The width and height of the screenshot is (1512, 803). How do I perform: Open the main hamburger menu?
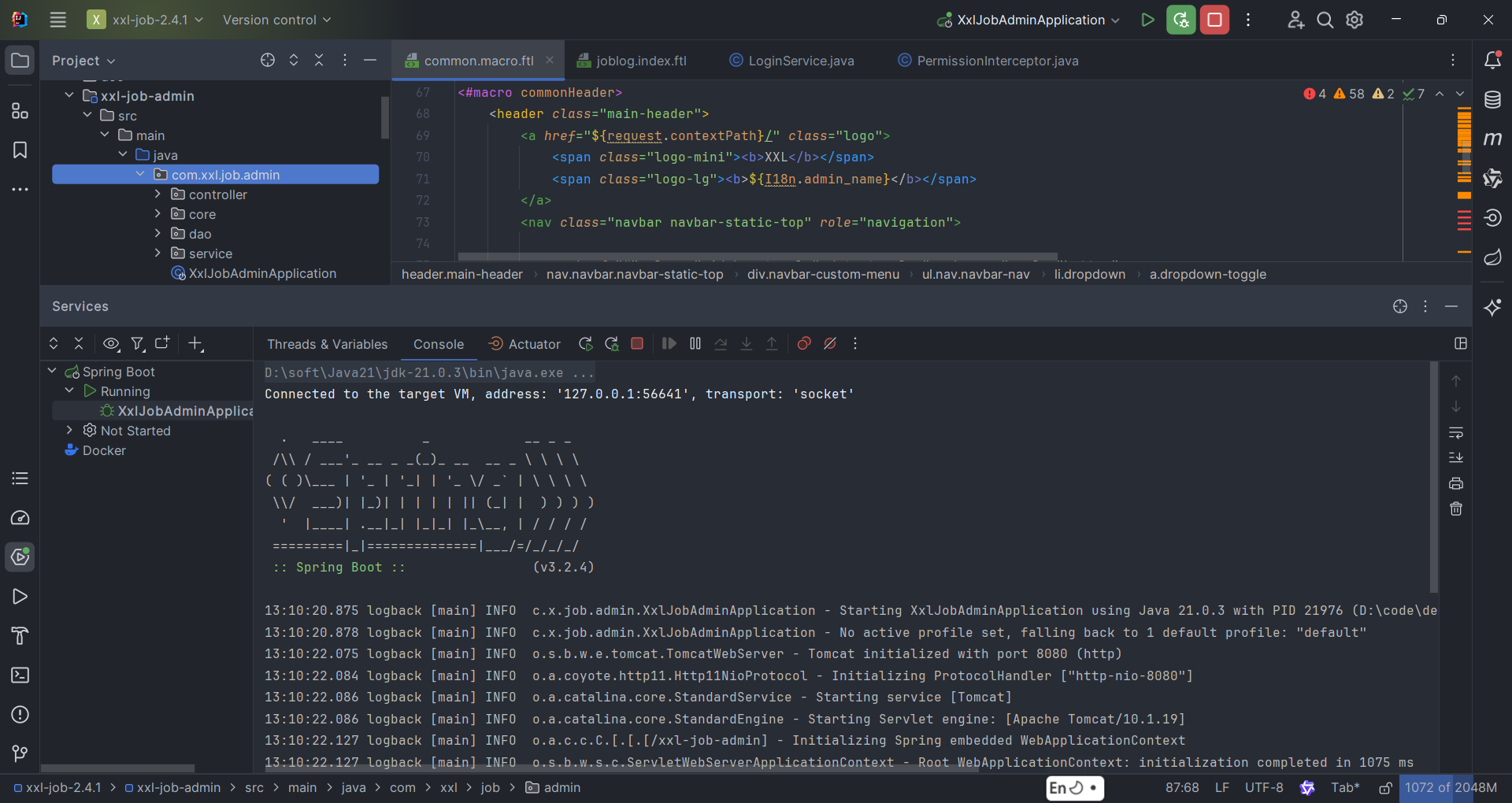(x=58, y=20)
